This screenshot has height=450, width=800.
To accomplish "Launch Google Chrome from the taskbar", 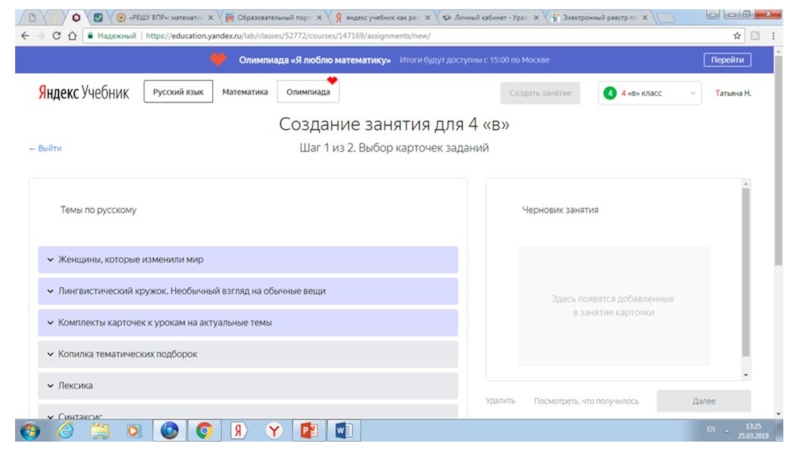I will pyautogui.click(x=204, y=431).
